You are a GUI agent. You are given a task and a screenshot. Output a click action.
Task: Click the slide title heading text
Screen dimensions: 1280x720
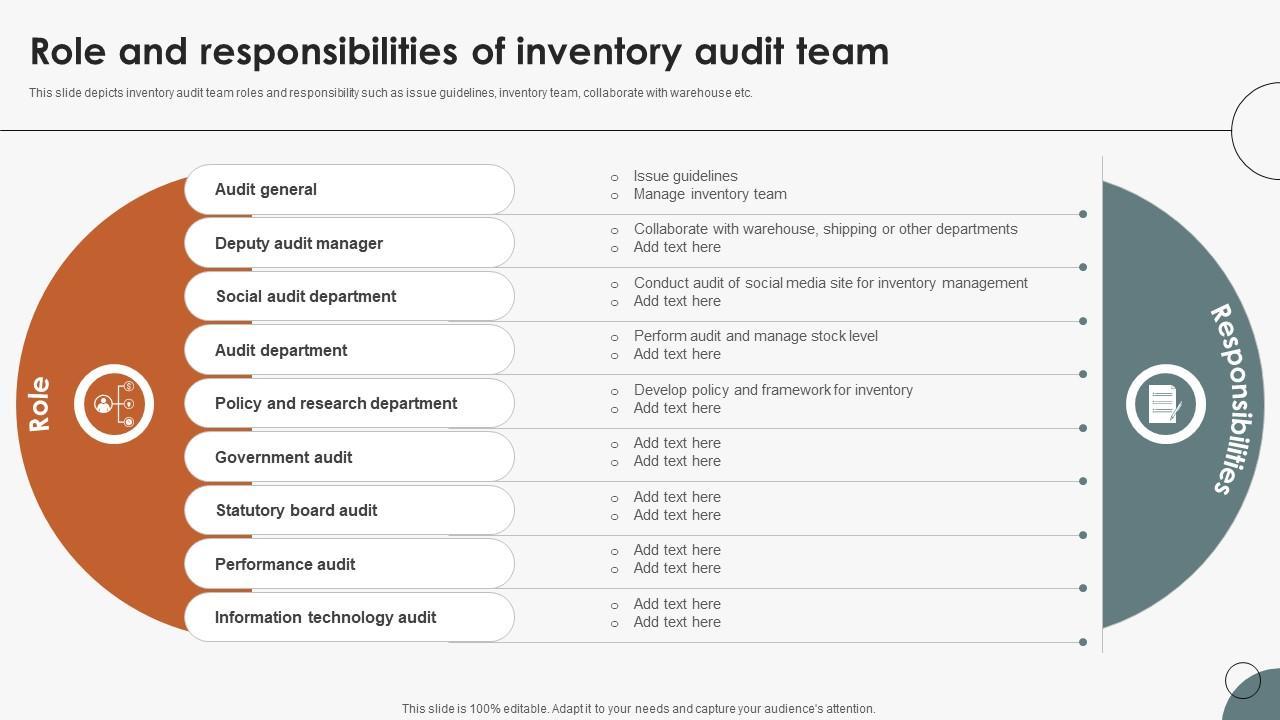pos(459,52)
